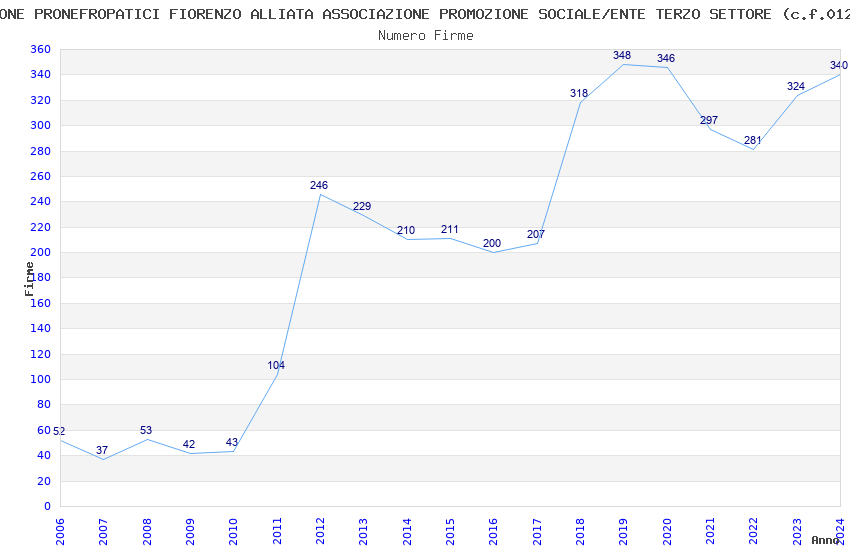Image resolution: width=850 pixels, height=550 pixels.
Task: Click the data label 200 at 2016
Action: pyautogui.click(x=492, y=244)
